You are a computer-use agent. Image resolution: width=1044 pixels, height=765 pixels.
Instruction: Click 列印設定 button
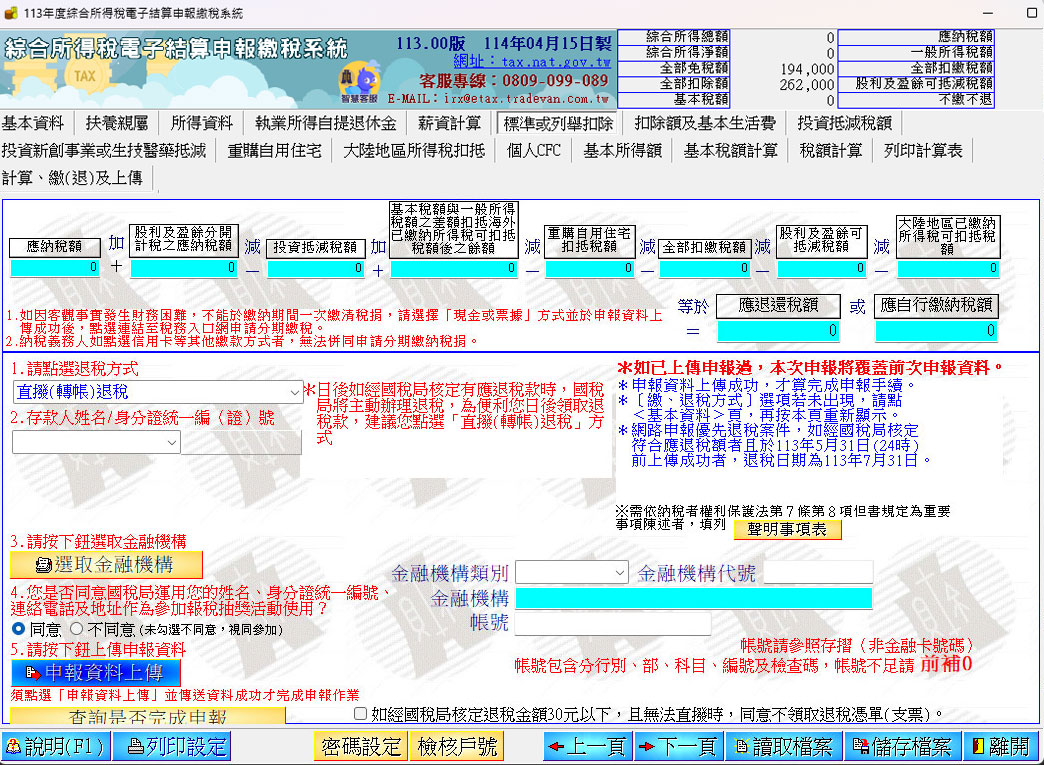(x=172, y=746)
